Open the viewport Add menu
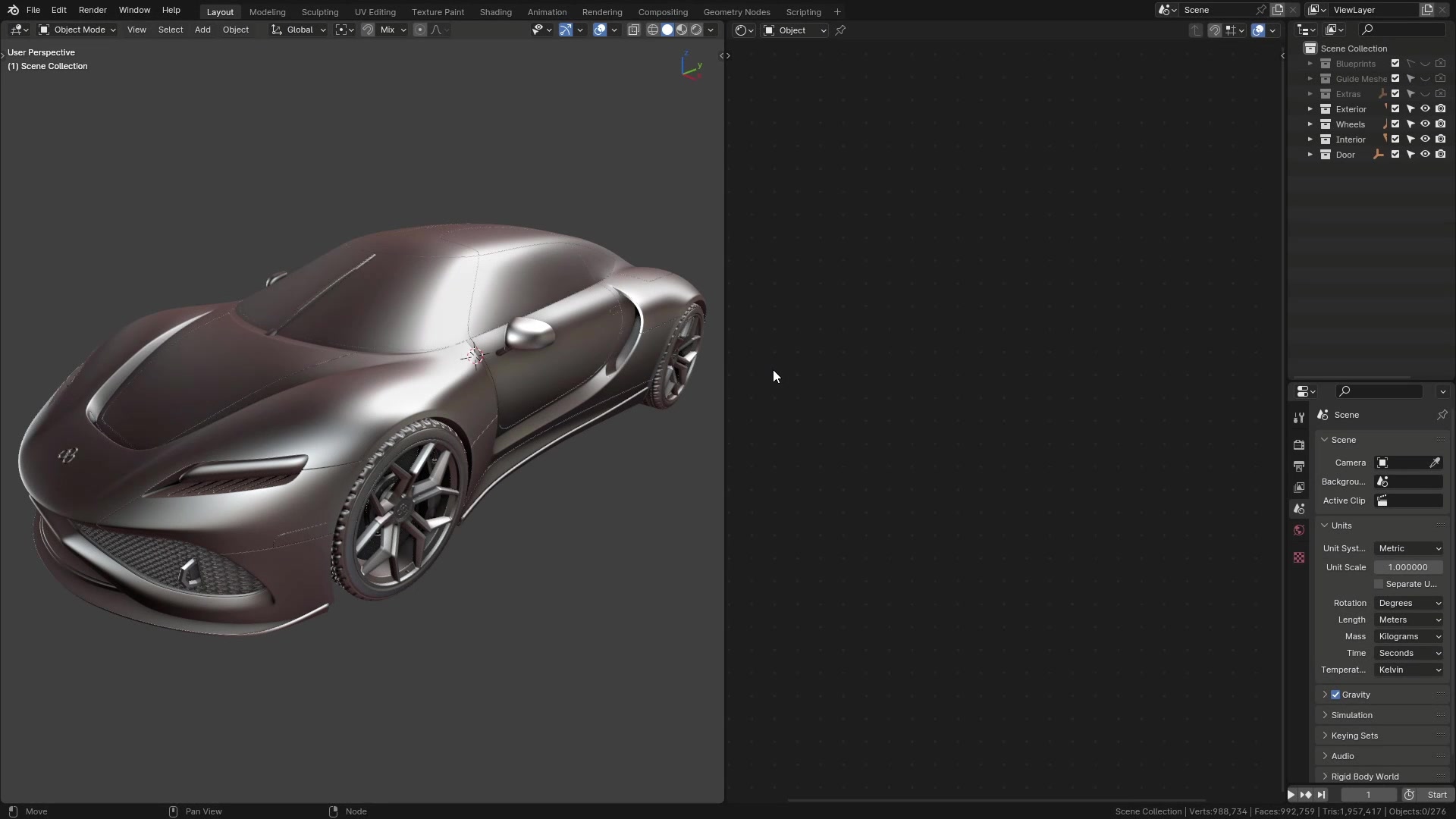This screenshot has width=1456, height=819. click(202, 30)
